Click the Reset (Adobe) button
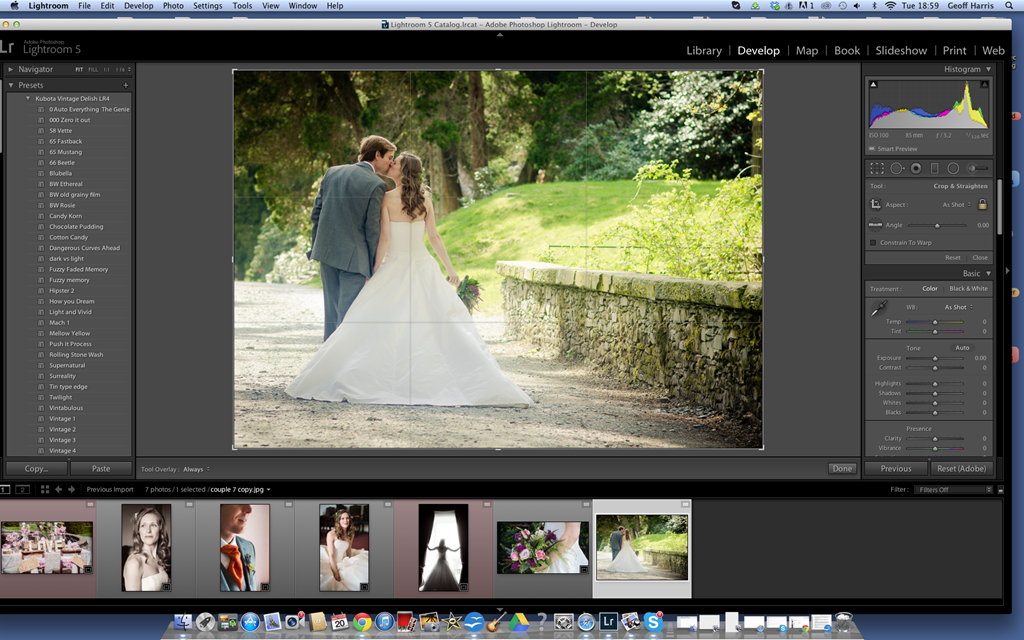Image resolution: width=1024 pixels, height=640 pixels. [x=961, y=468]
